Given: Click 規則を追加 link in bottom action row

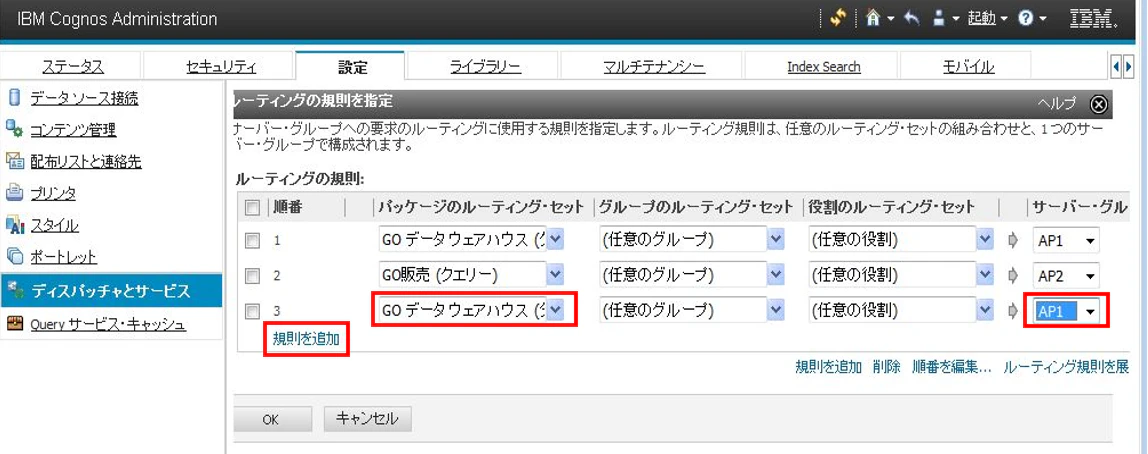Looking at the screenshot, I should click(x=828, y=367).
